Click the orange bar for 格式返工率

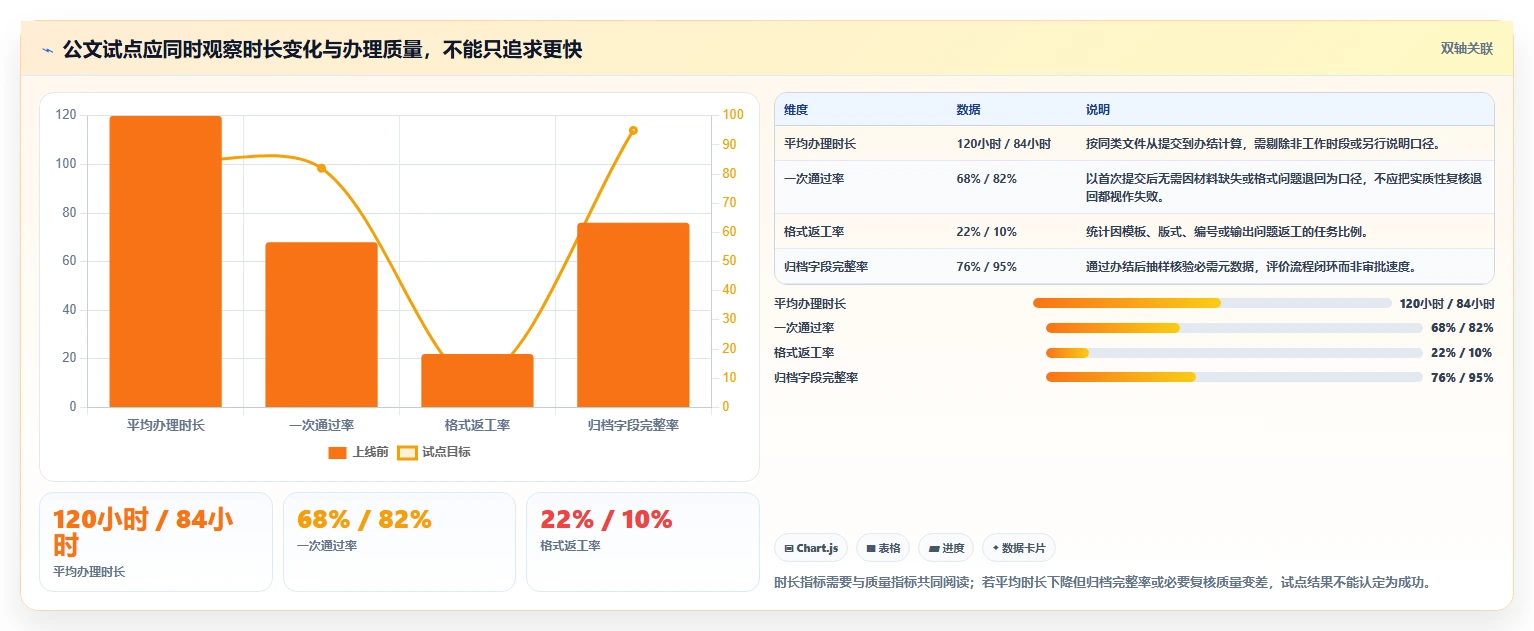(477, 380)
